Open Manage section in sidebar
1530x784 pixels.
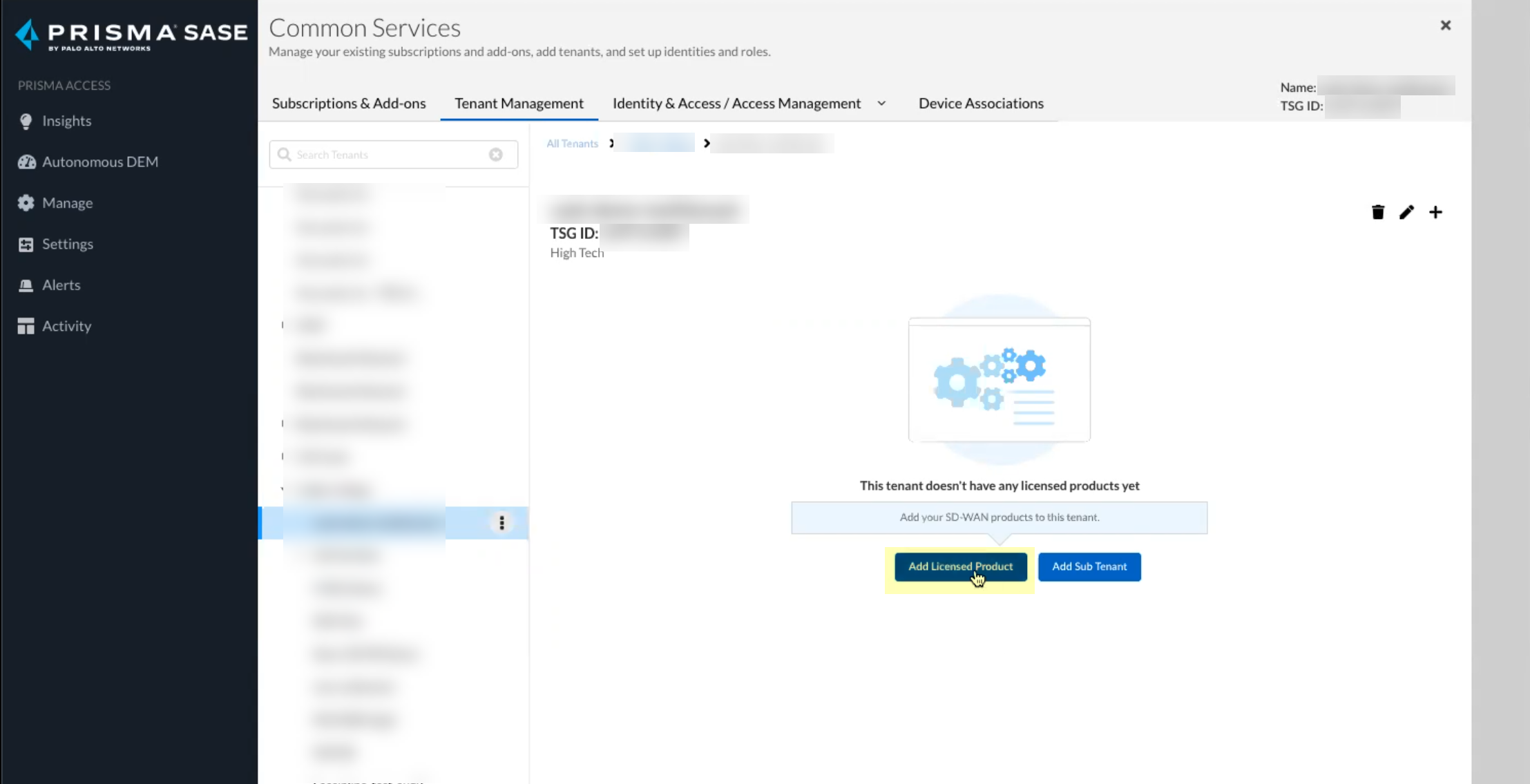67,203
